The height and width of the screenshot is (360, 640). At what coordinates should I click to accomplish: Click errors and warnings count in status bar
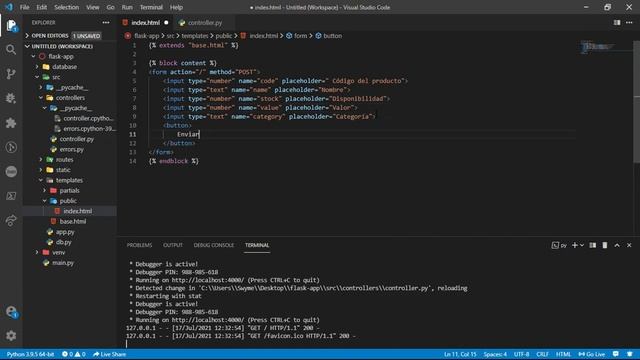(x=73, y=354)
